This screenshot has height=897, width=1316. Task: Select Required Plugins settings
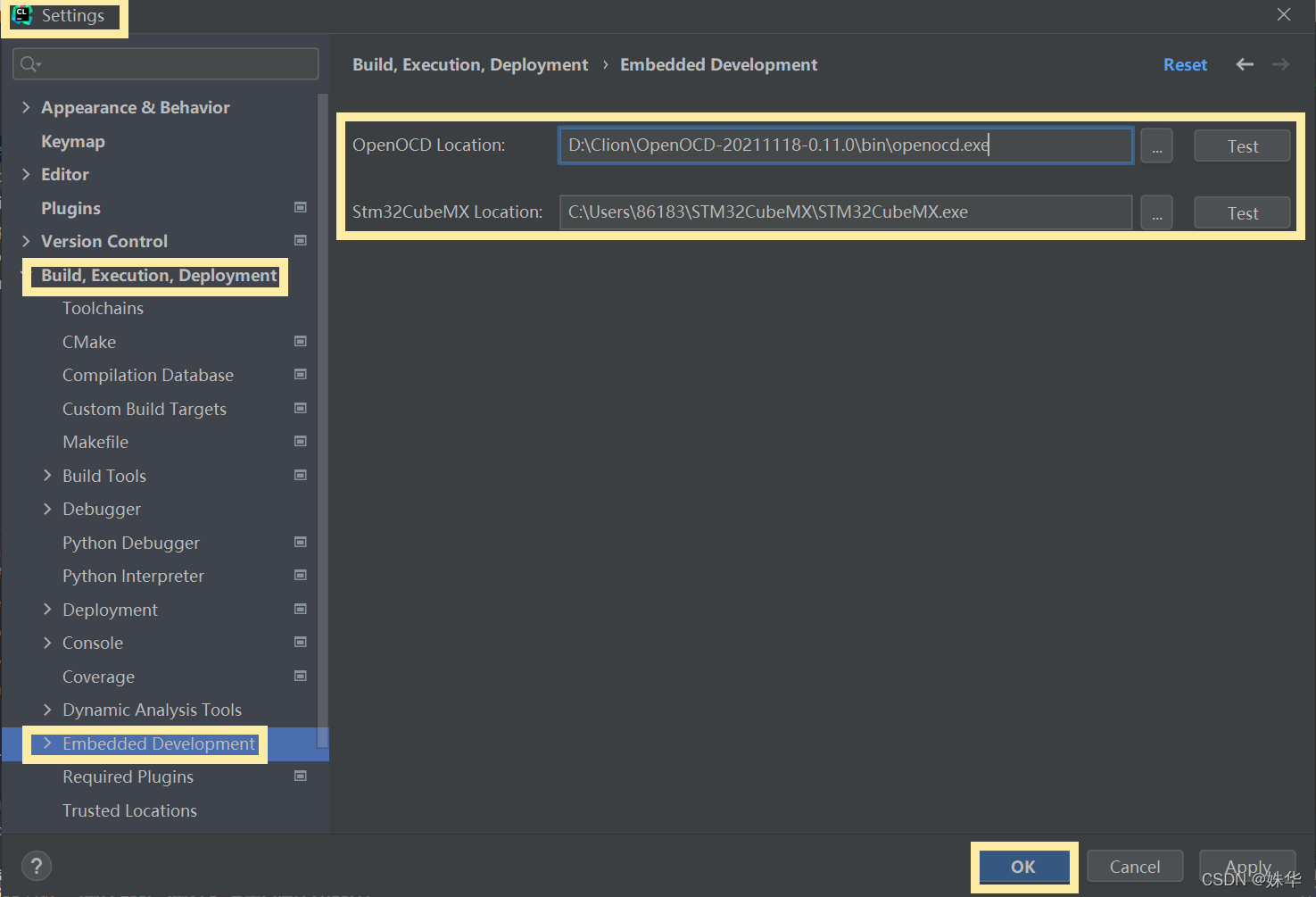click(128, 777)
